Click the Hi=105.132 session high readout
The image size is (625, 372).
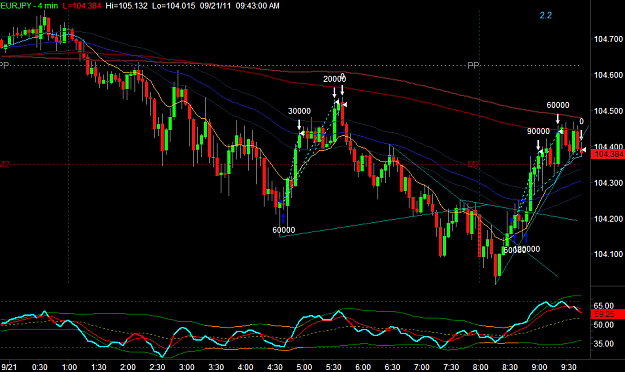point(126,6)
